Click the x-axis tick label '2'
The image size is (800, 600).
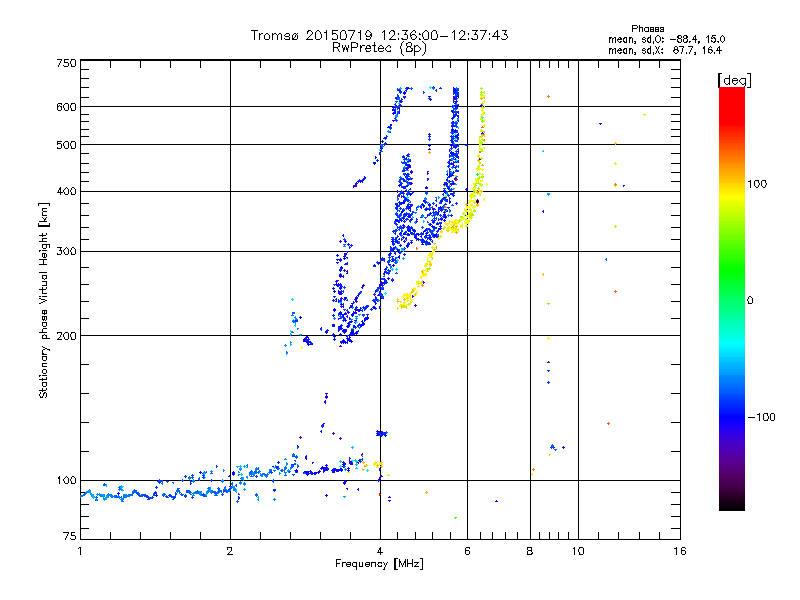[x=230, y=551]
